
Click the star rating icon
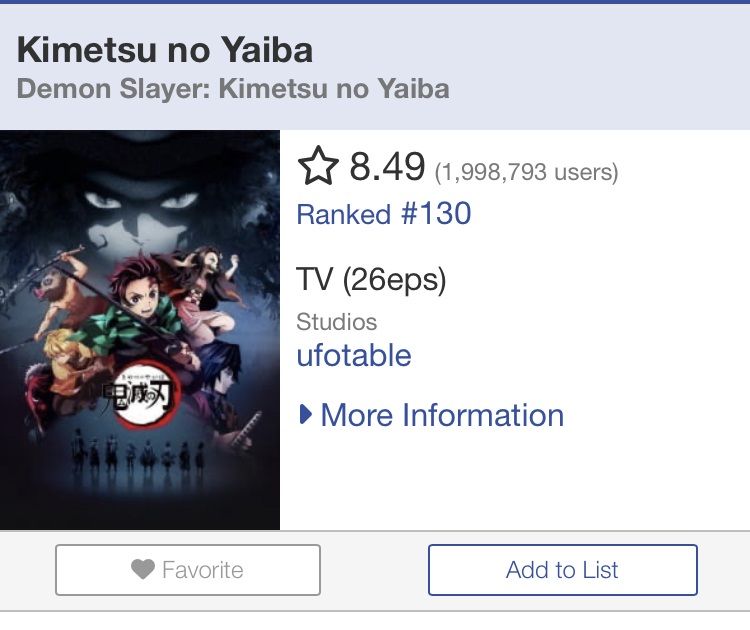click(318, 167)
